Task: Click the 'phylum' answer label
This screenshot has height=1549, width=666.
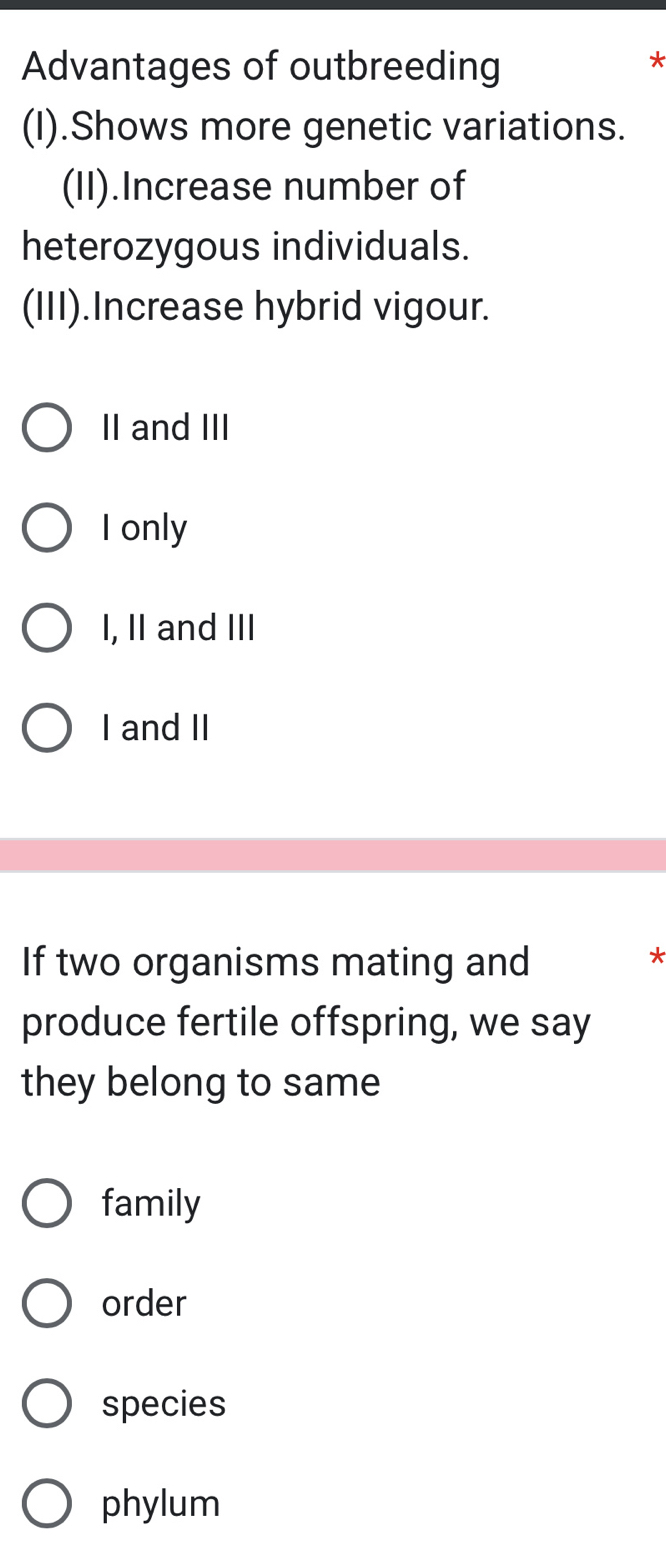Action: (x=160, y=1503)
